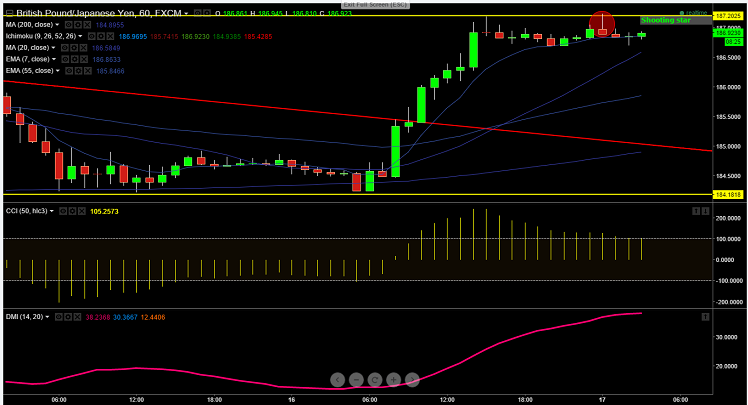The width and height of the screenshot is (748, 405).
Task: Open EMA (55, close) dropdown arrow
Action: pyautogui.click(x=58, y=71)
